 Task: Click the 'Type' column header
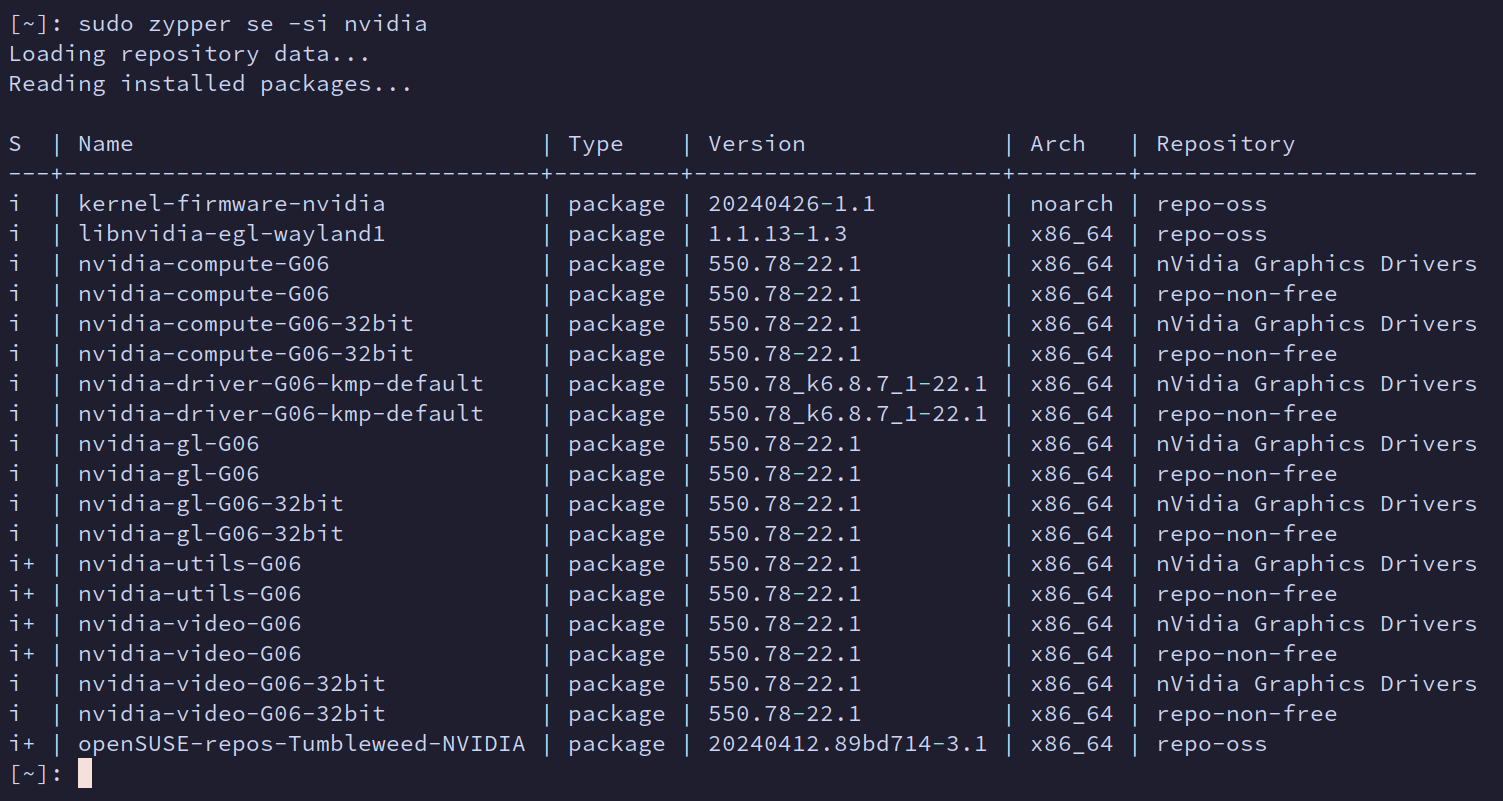coord(595,144)
